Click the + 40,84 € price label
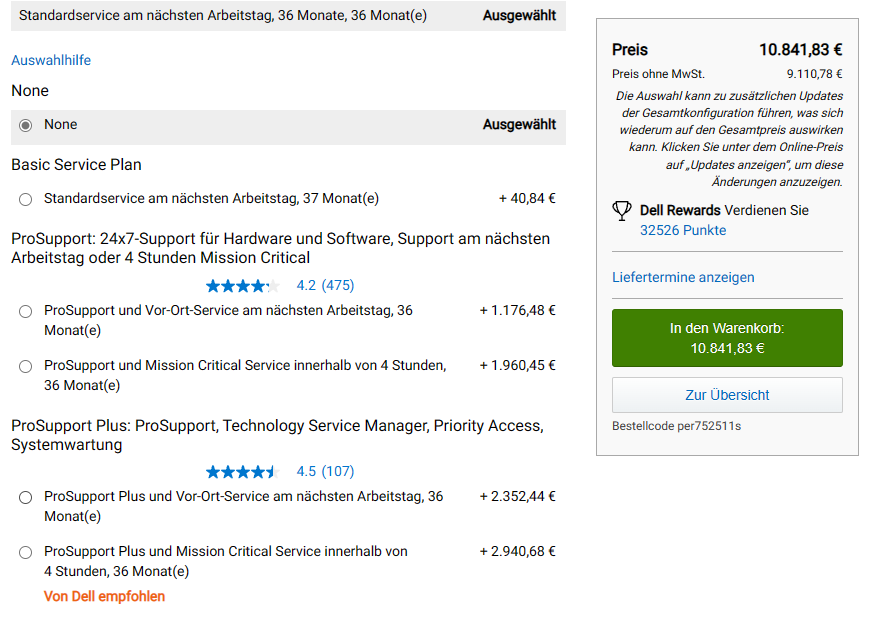Viewport: 871px width, 629px height. [527, 199]
